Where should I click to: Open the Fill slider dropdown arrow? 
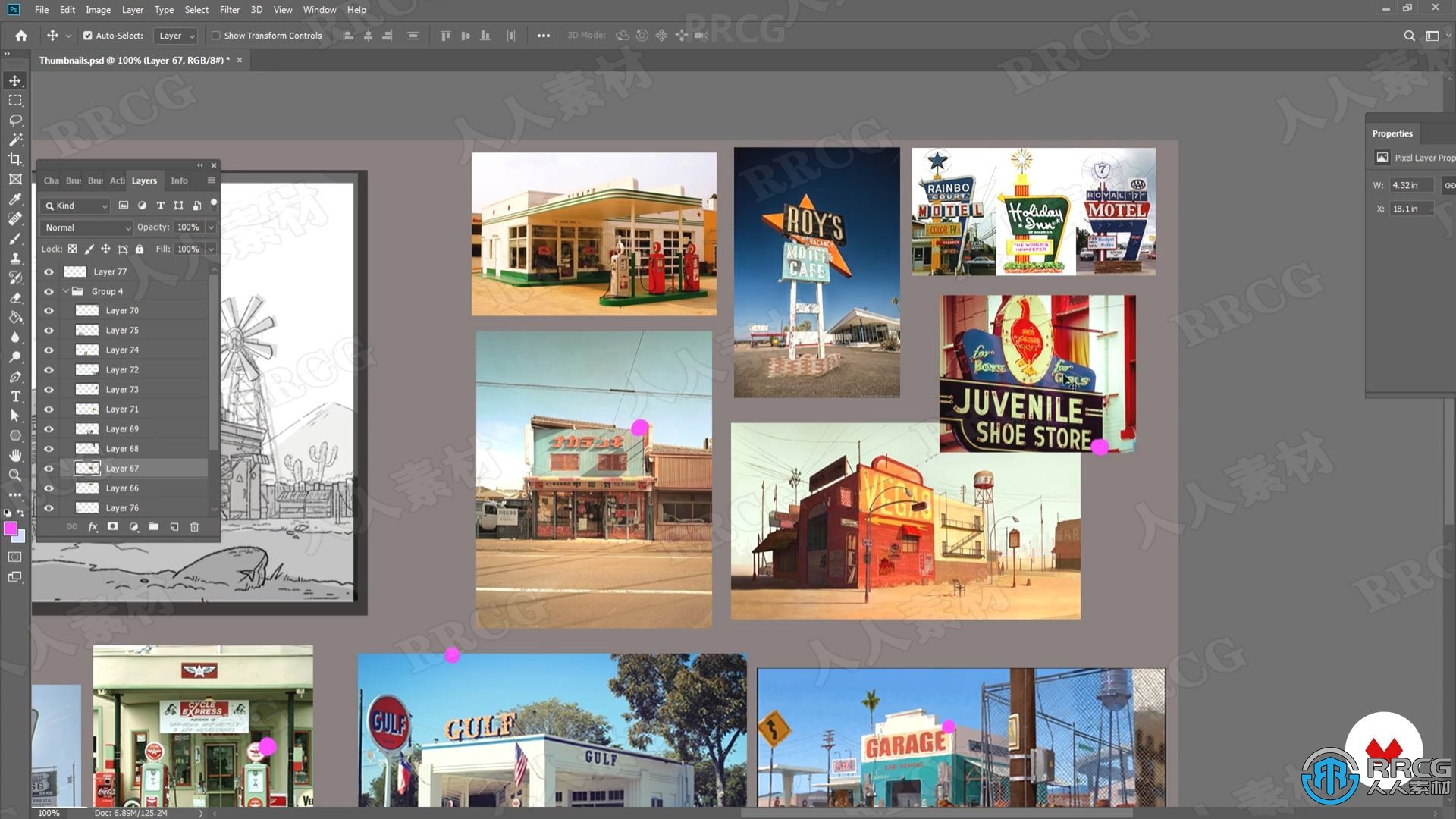click(211, 249)
